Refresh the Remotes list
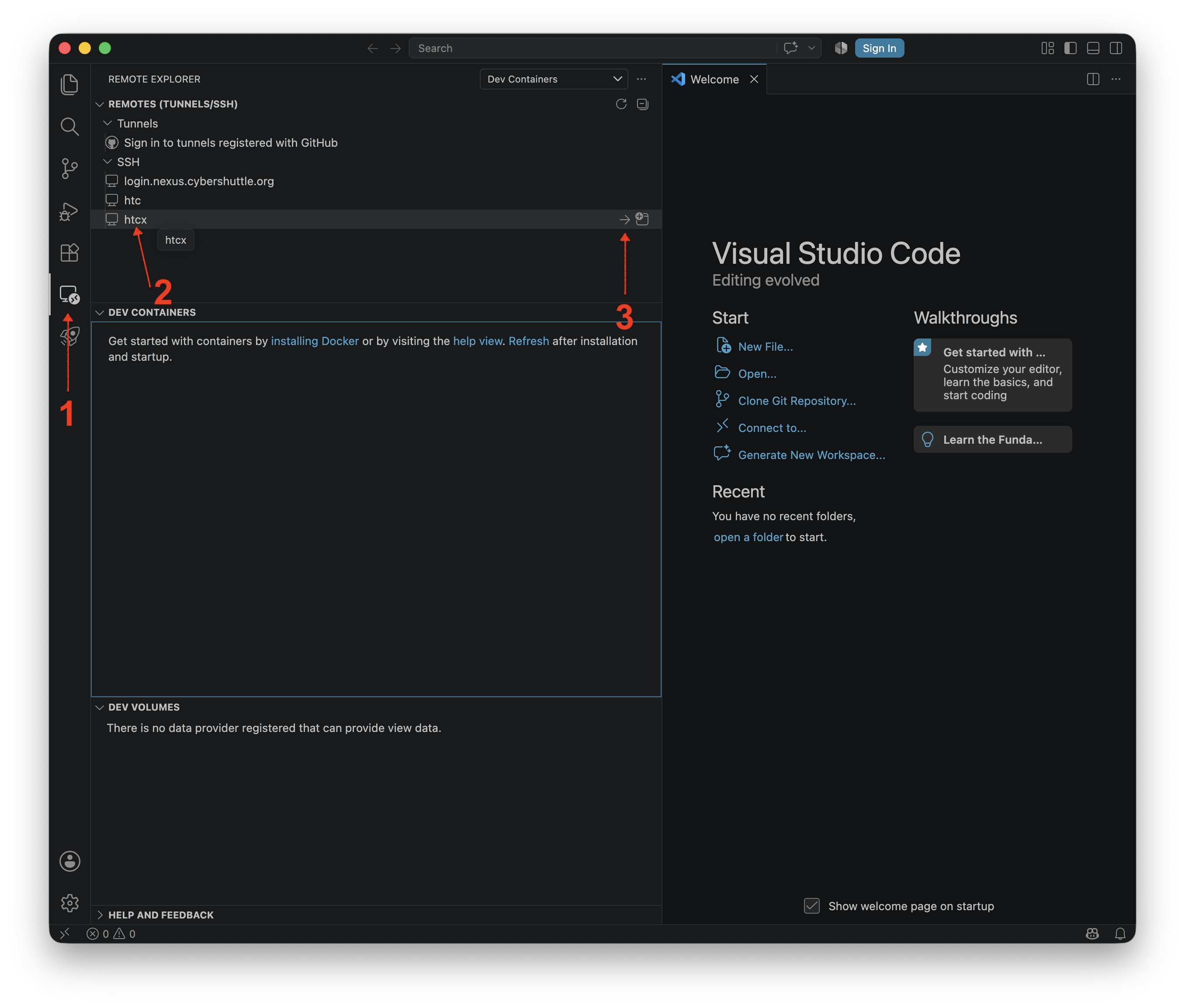The image size is (1185, 1008). coord(621,104)
